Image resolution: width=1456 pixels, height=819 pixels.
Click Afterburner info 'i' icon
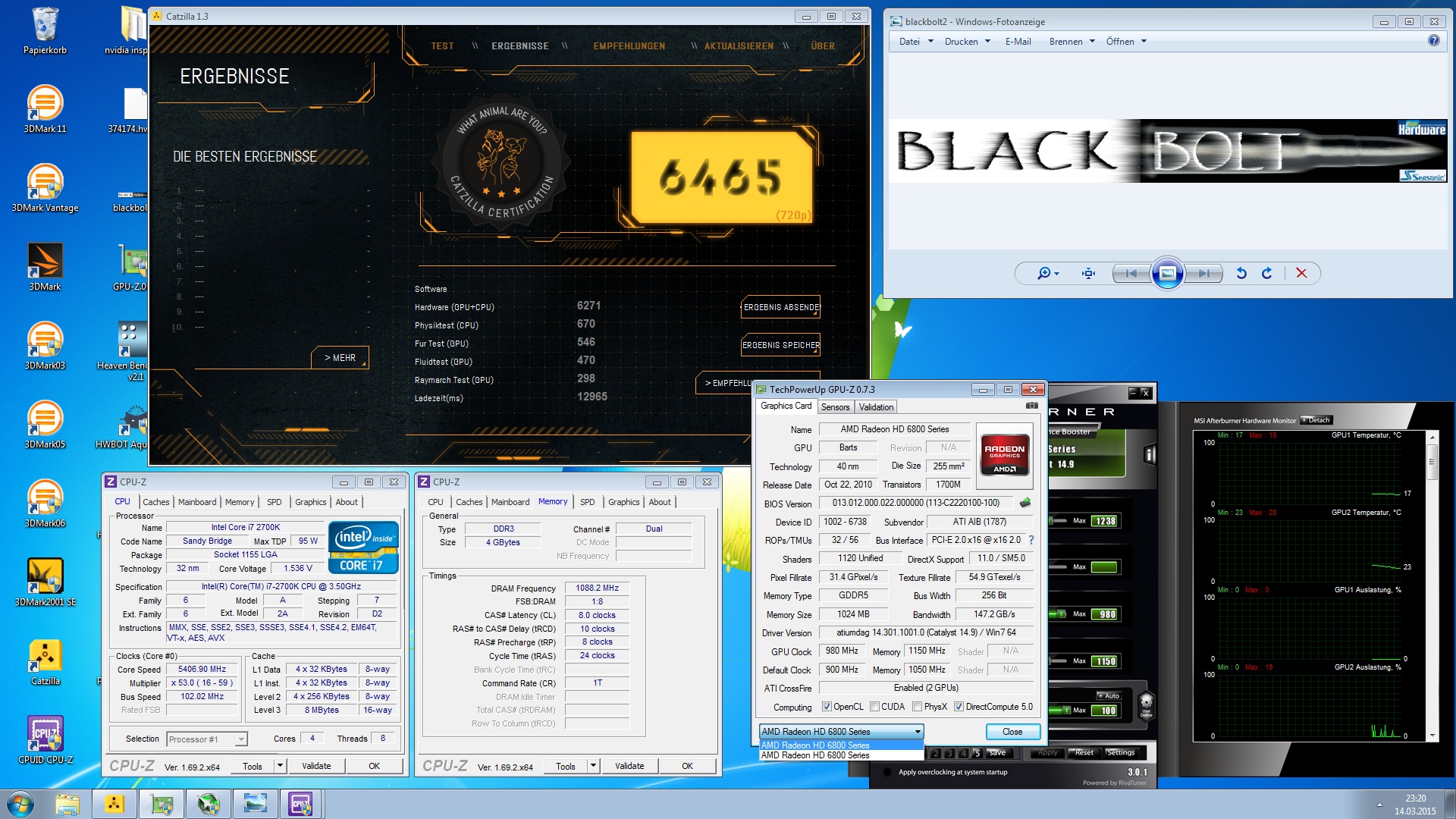click(x=1150, y=454)
